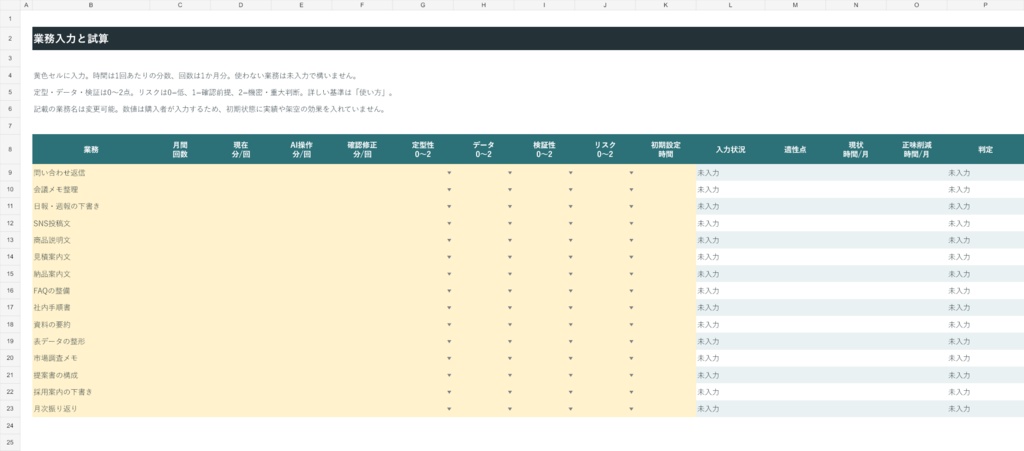
Task: Click the 月間回数 table header cell
Action: (x=180, y=149)
